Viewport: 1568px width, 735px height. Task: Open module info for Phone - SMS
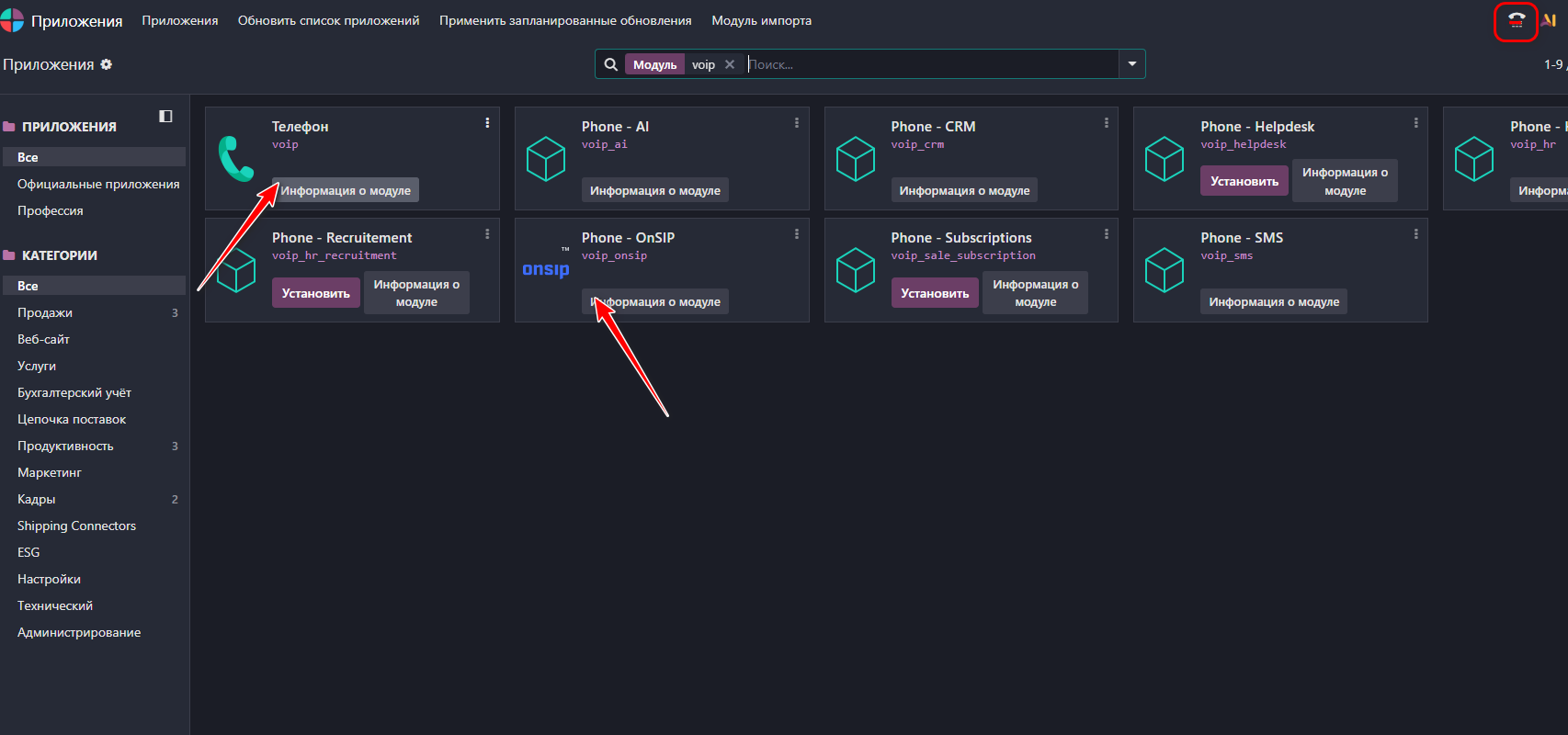1274,301
